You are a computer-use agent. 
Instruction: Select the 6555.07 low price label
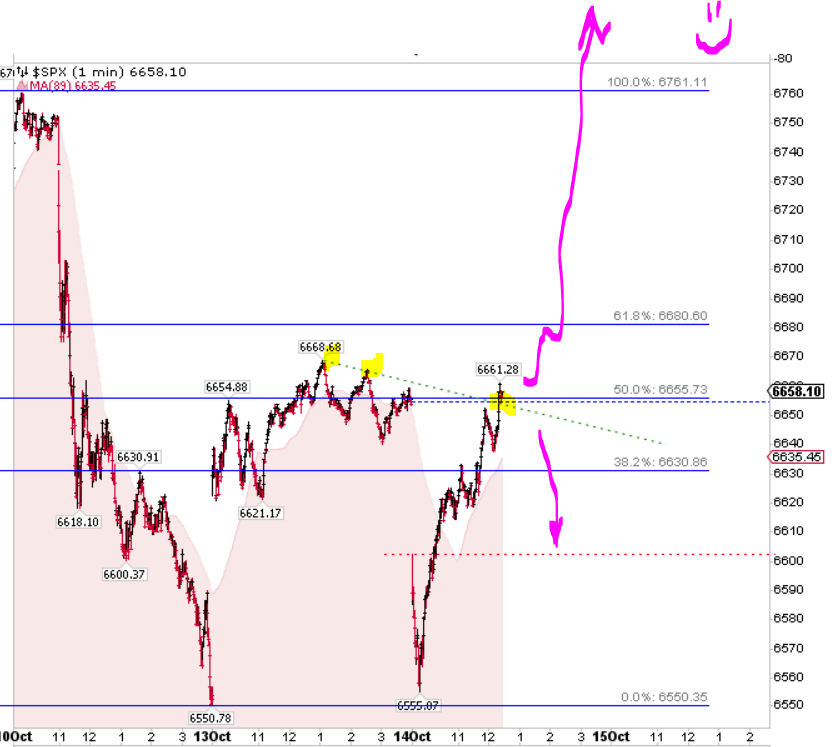[417, 706]
